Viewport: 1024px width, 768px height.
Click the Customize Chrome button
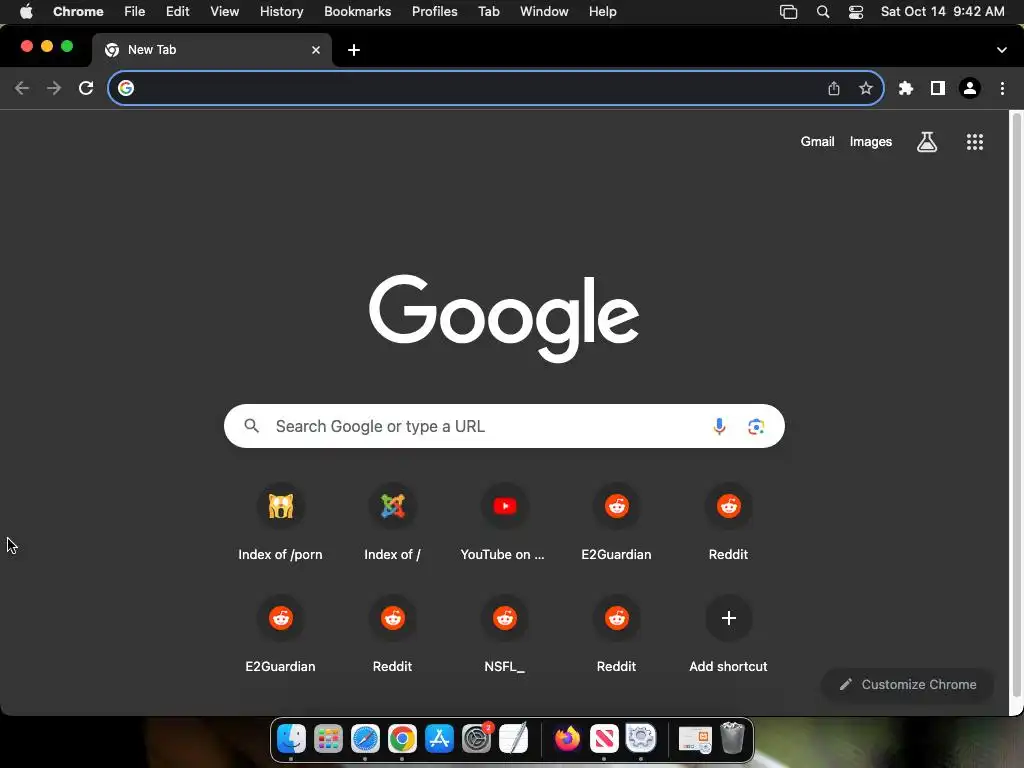[908, 684]
